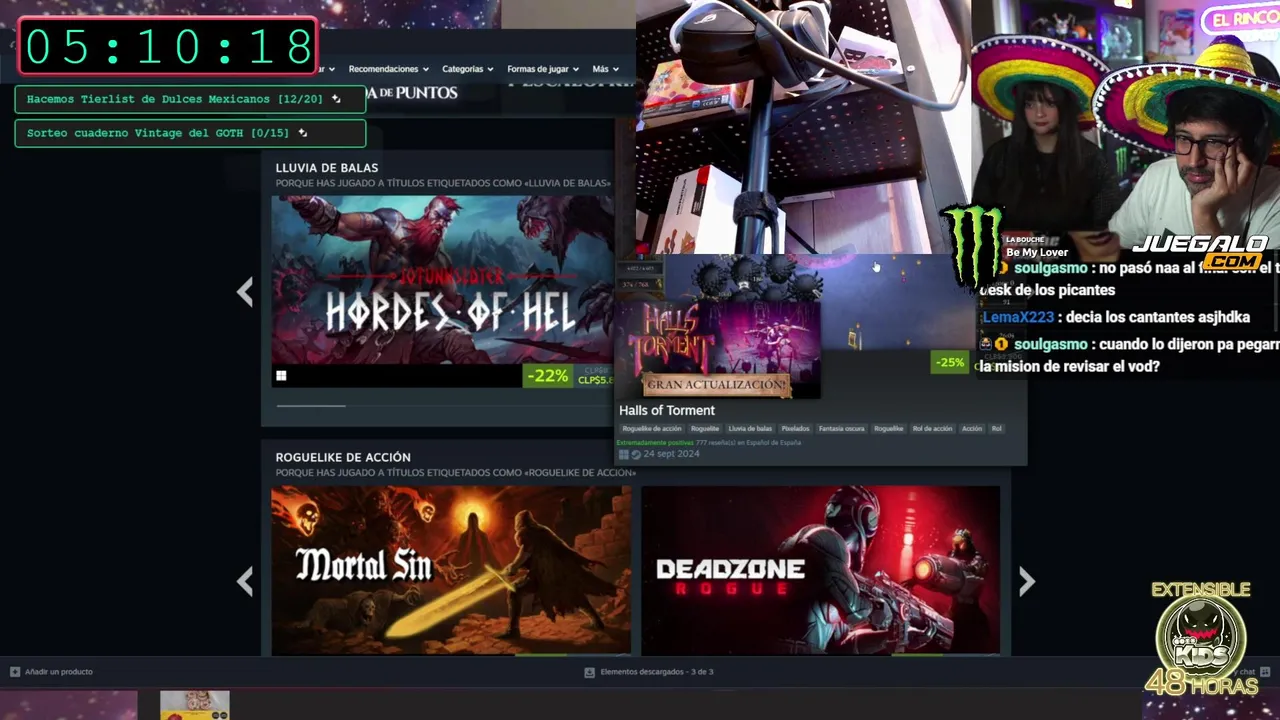Screen dimensions: 1280x720
Task: Open the Recomendaciones dropdown menu
Action: pyautogui.click(x=388, y=69)
